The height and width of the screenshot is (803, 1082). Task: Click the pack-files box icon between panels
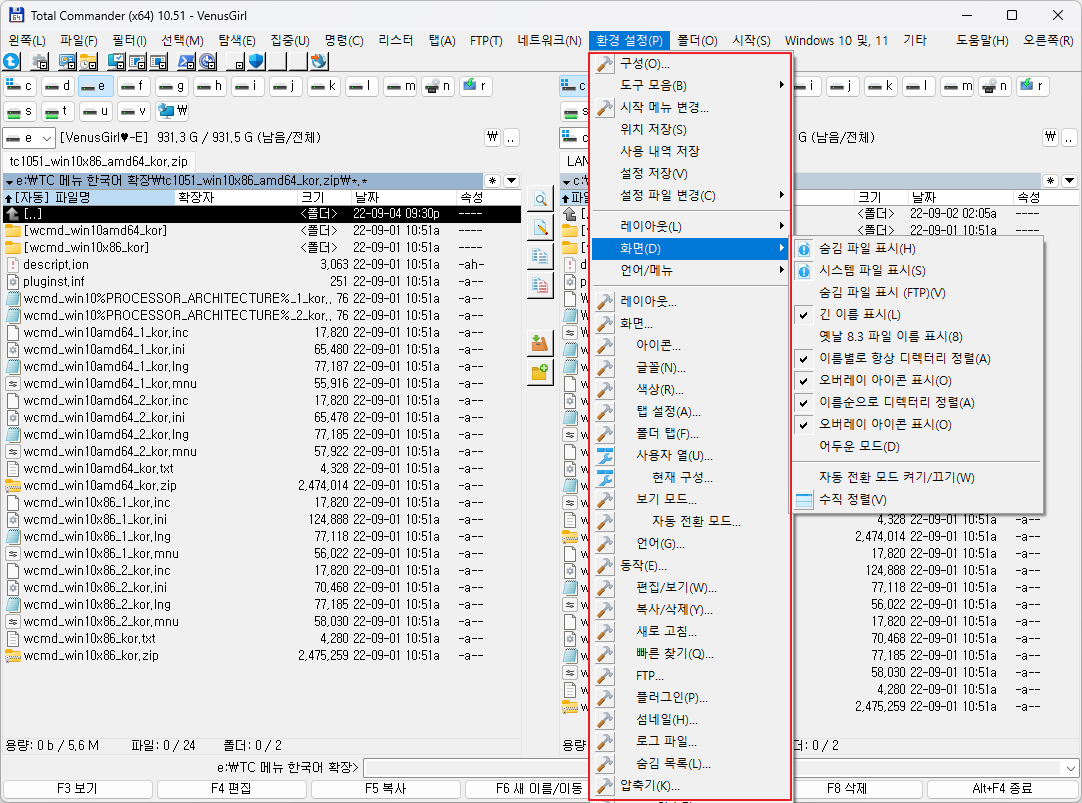540,344
